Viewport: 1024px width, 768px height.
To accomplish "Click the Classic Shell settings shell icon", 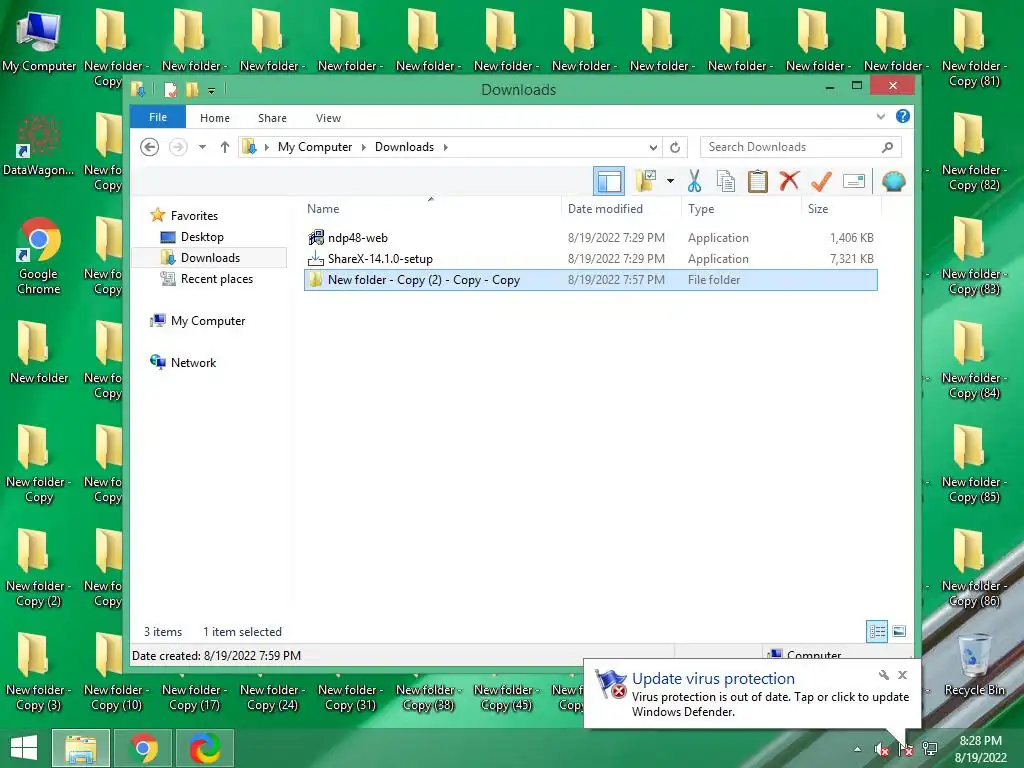I will coord(893,181).
